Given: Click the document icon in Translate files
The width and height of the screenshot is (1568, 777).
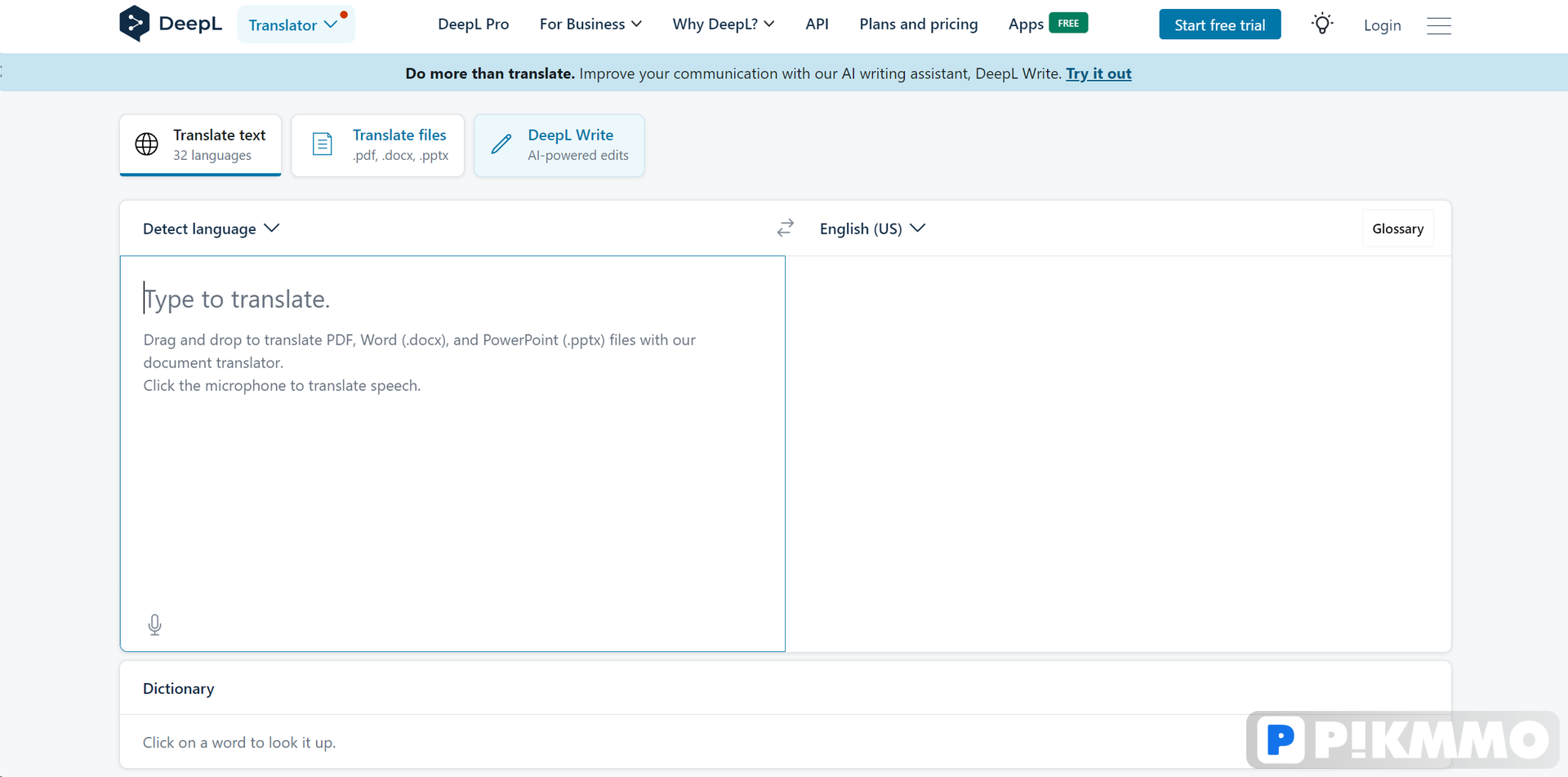Looking at the screenshot, I should click(x=323, y=144).
